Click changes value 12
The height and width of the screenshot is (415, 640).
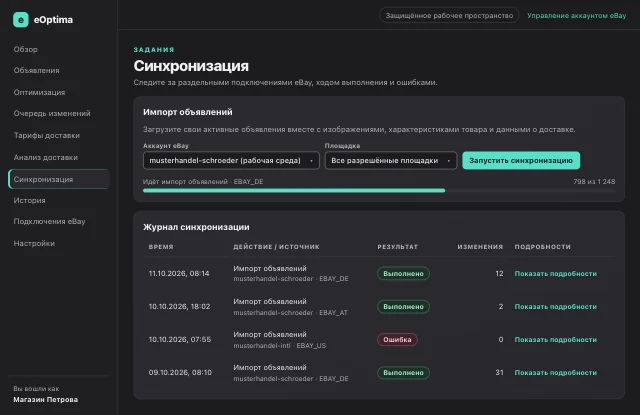coord(499,273)
